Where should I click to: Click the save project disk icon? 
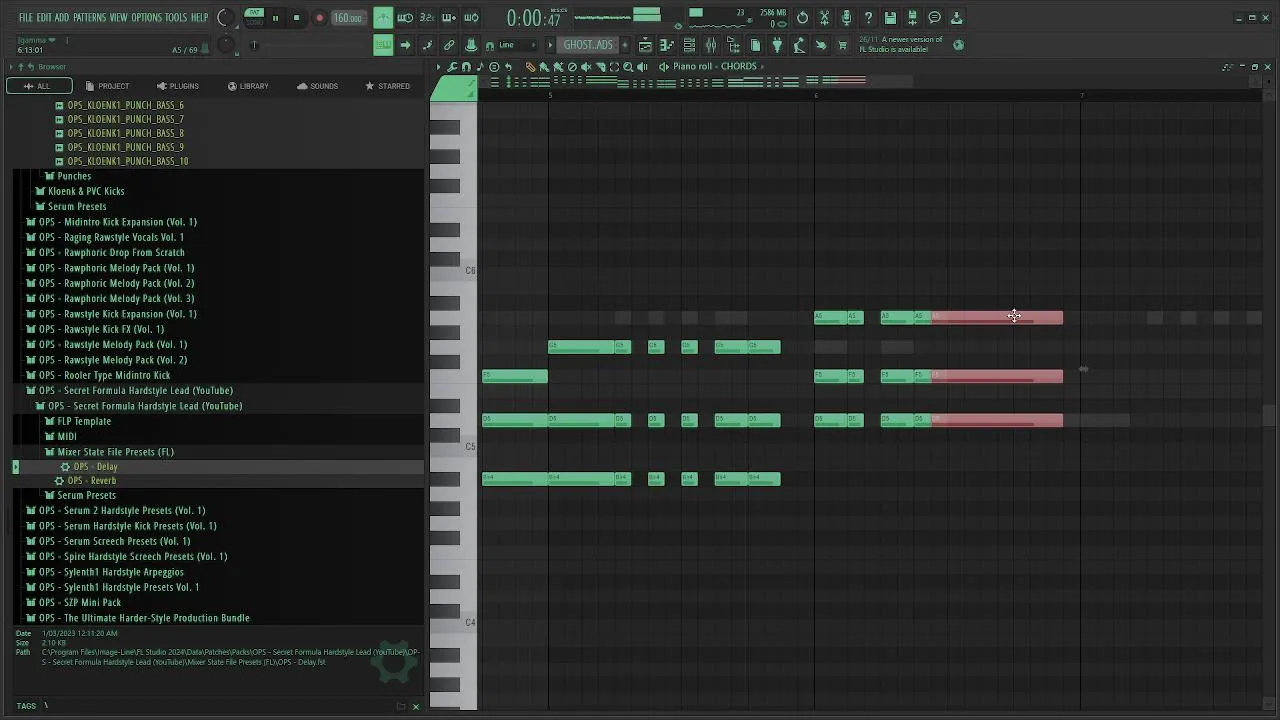tap(890, 18)
